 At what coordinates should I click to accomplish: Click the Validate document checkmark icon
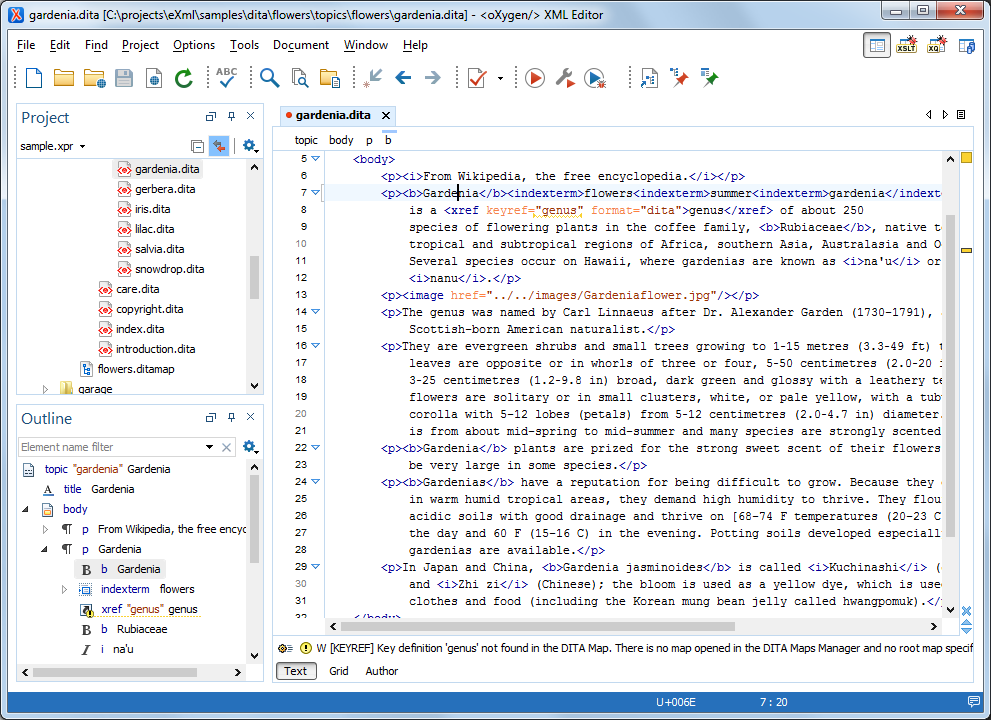(477, 77)
